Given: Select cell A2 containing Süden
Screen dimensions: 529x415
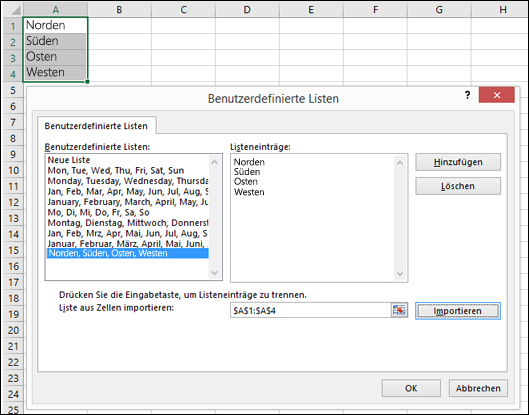Looking at the screenshot, I should coord(55,41).
